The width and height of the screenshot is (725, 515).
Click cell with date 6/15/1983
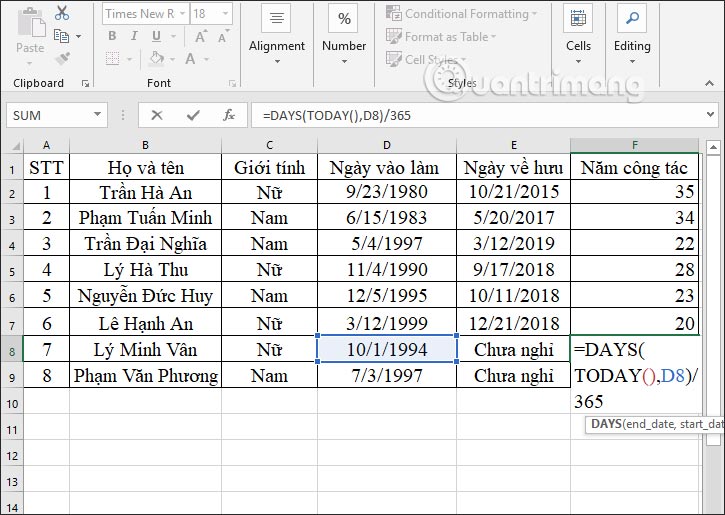pyautogui.click(x=387, y=218)
